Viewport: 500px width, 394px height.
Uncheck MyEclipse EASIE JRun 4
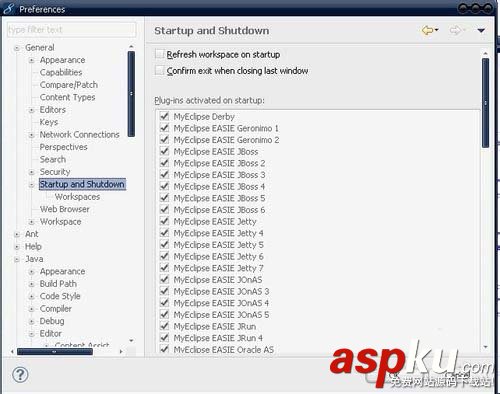point(164,338)
